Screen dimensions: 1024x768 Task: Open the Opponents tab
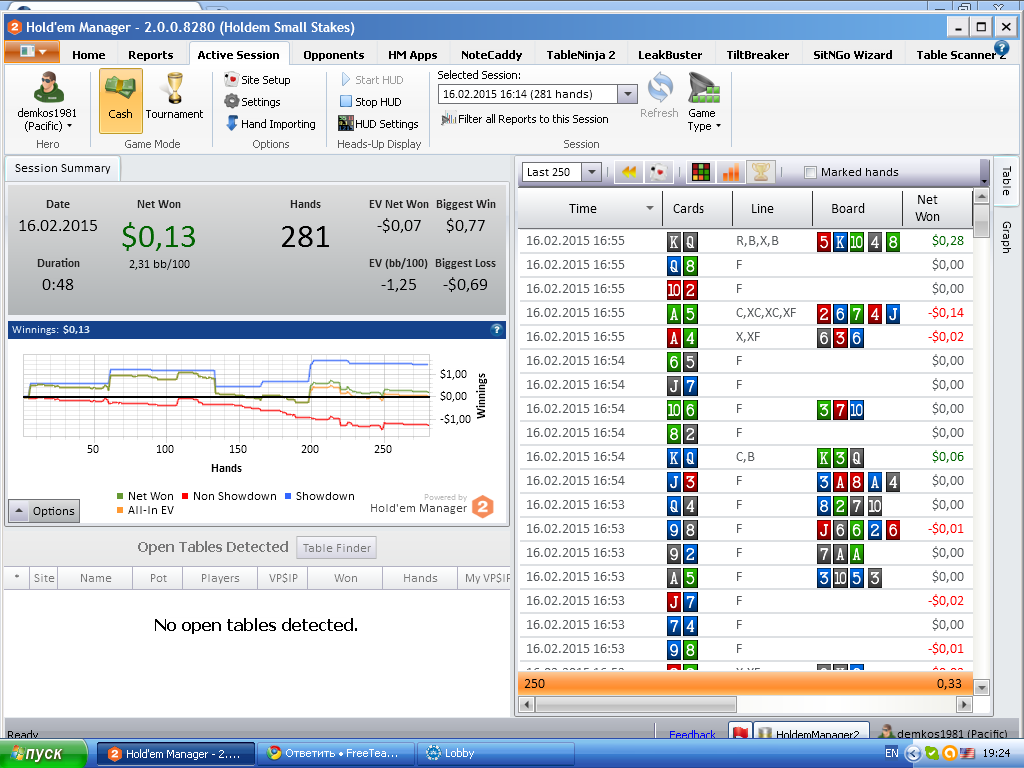point(334,55)
